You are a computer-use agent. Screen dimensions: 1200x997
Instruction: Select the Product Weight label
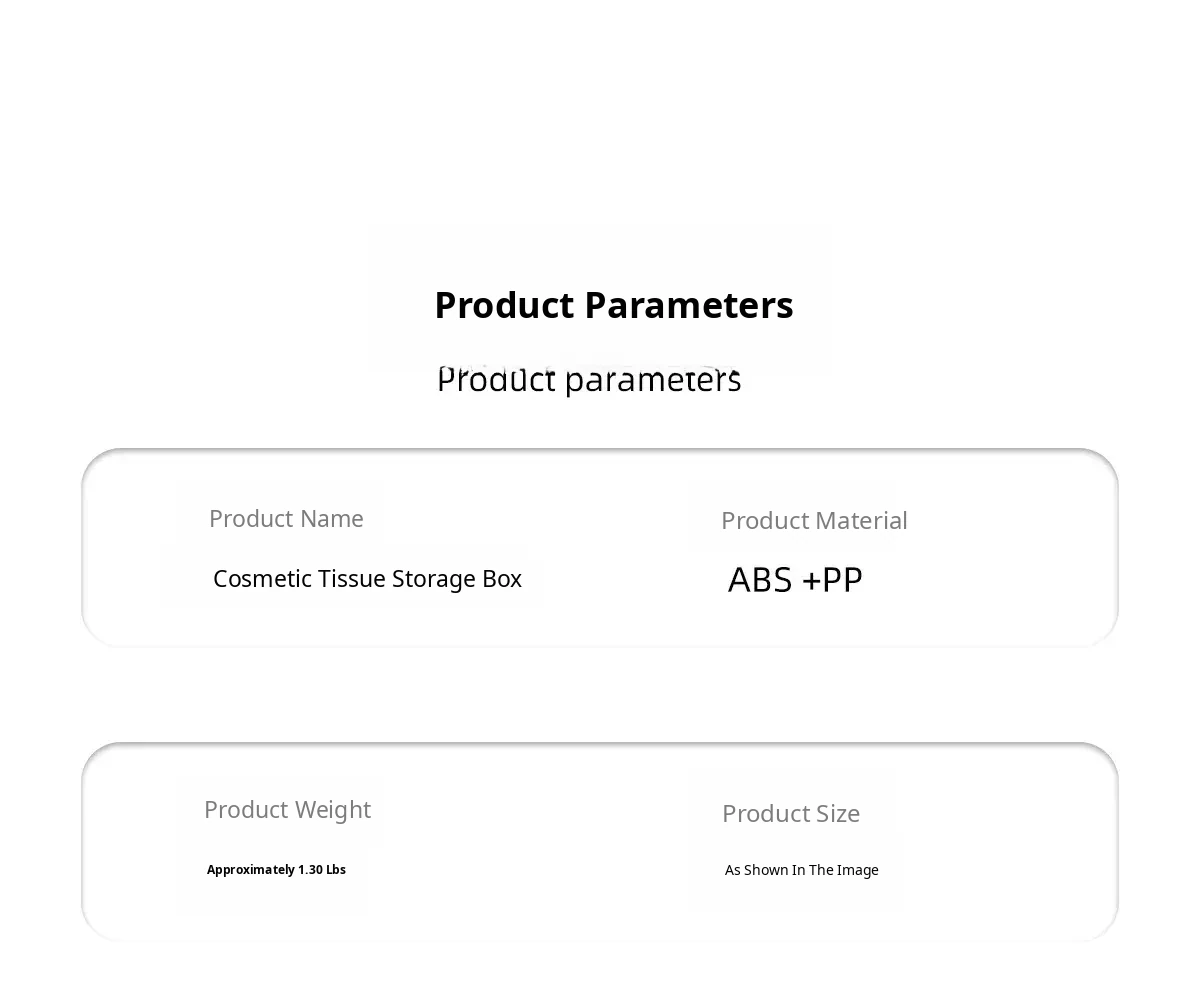(x=287, y=809)
